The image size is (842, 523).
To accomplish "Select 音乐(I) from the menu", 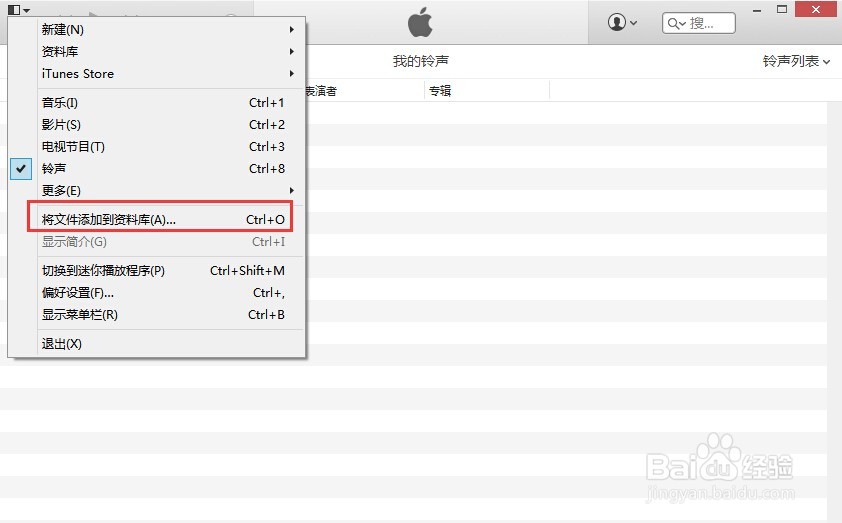I will pyautogui.click(x=170, y=103).
